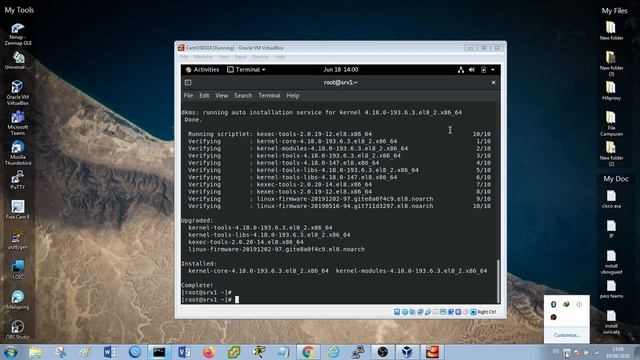Screen dimensions: 640x360
Task: Open Mailspring from the desktop
Action: click(x=18, y=300)
